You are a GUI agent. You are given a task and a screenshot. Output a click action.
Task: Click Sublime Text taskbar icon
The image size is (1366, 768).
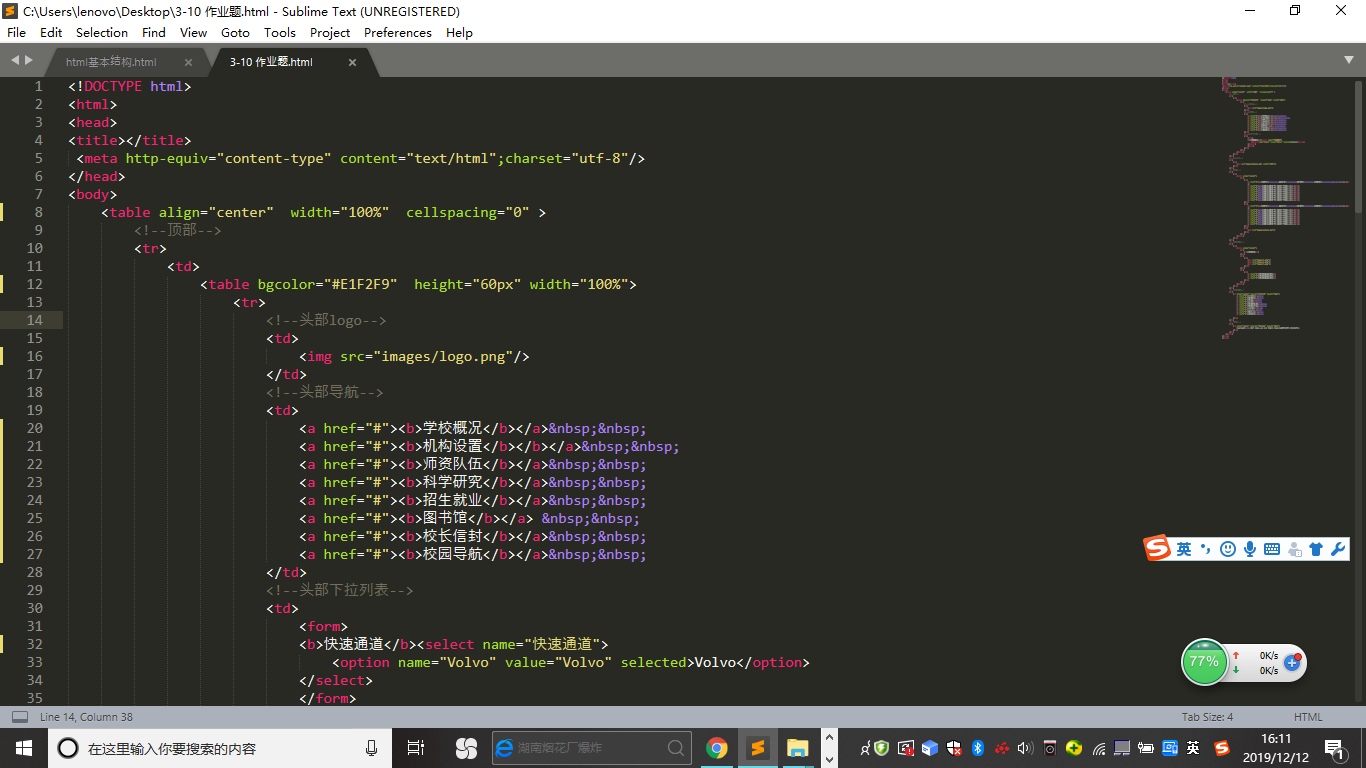(757, 748)
